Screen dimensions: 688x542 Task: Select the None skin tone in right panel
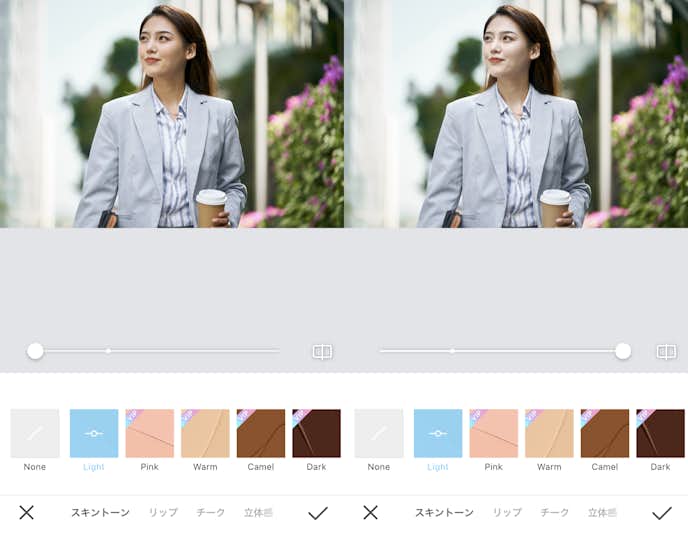[379, 433]
